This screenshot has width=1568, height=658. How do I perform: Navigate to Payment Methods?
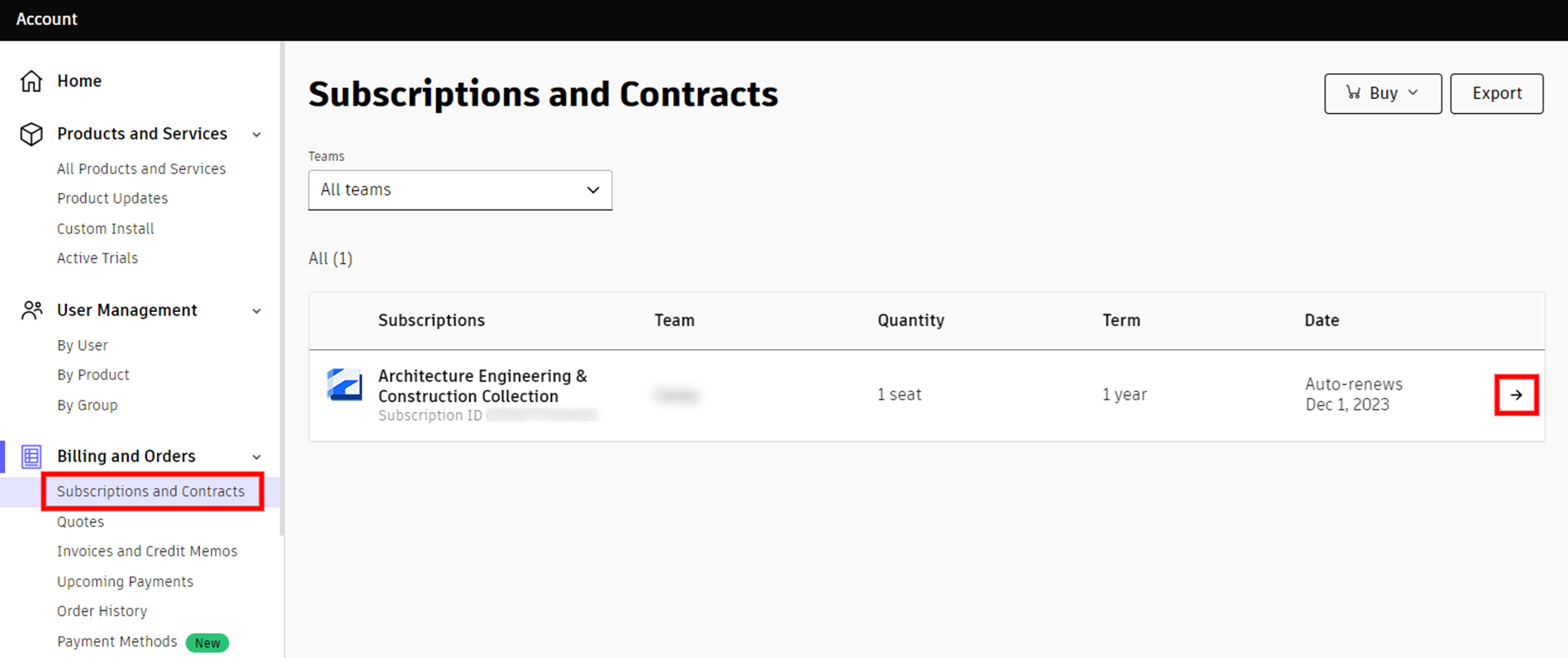pyautogui.click(x=116, y=641)
